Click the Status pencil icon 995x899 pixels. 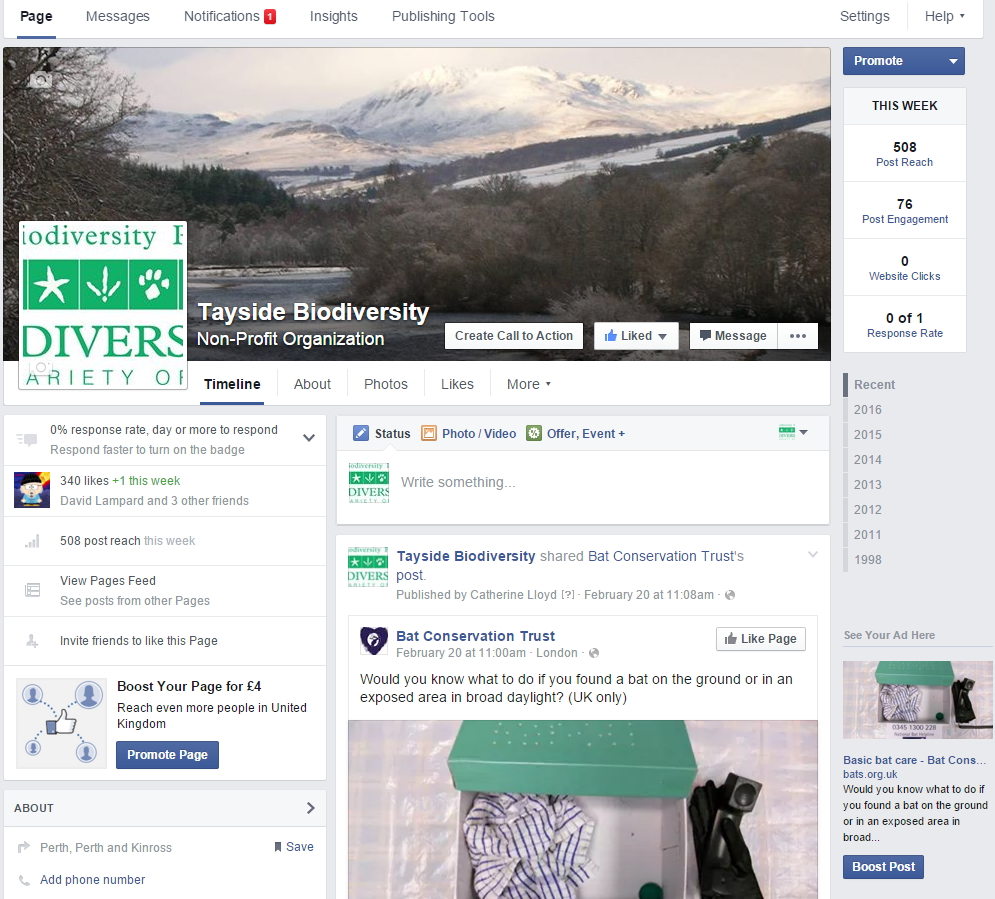[360, 433]
